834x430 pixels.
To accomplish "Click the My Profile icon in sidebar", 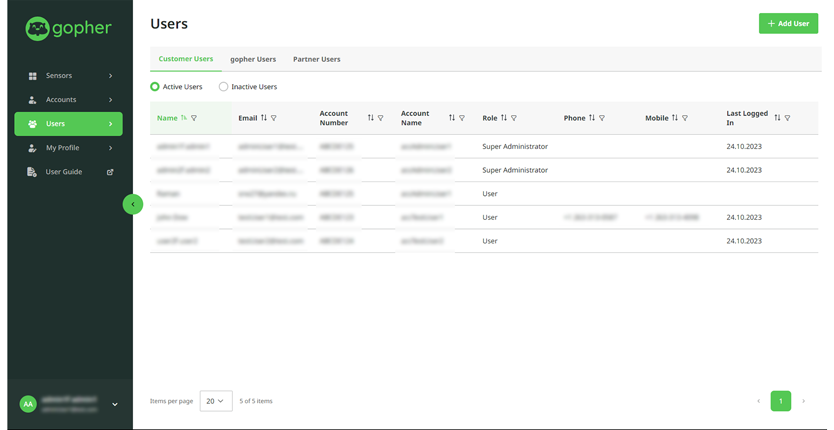I will (32, 148).
